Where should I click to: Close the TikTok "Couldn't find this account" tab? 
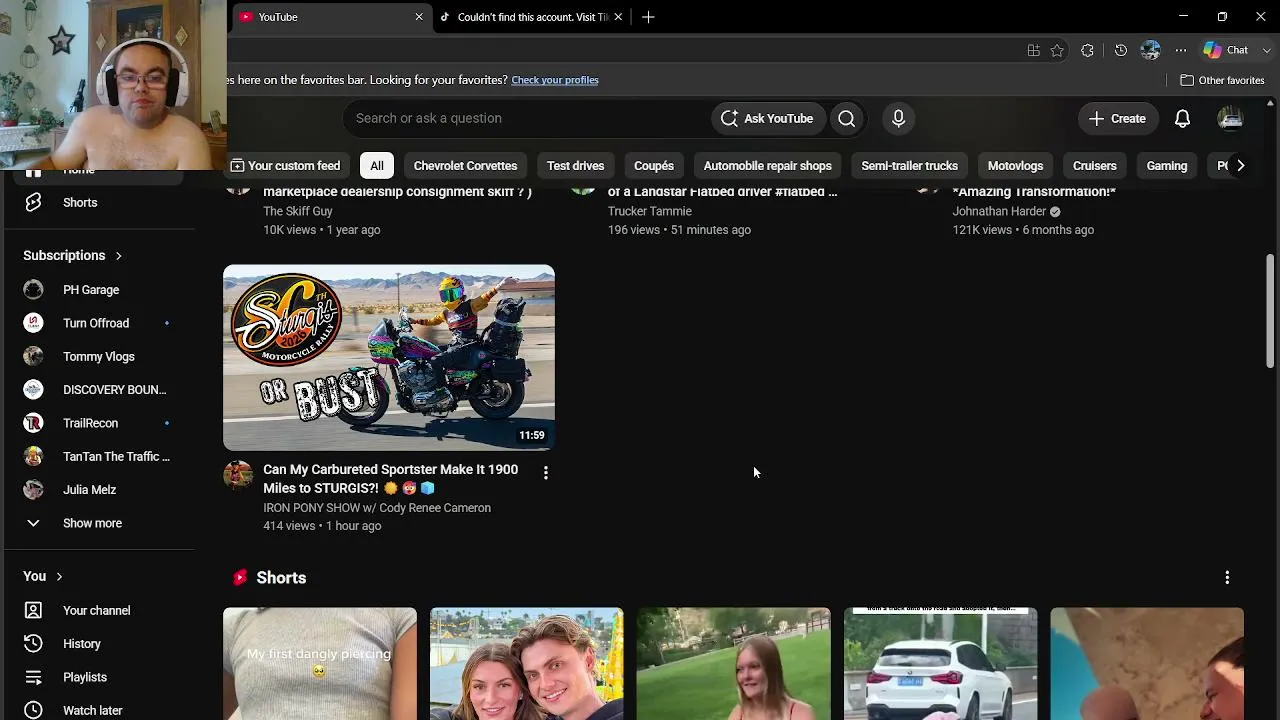click(618, 17)
